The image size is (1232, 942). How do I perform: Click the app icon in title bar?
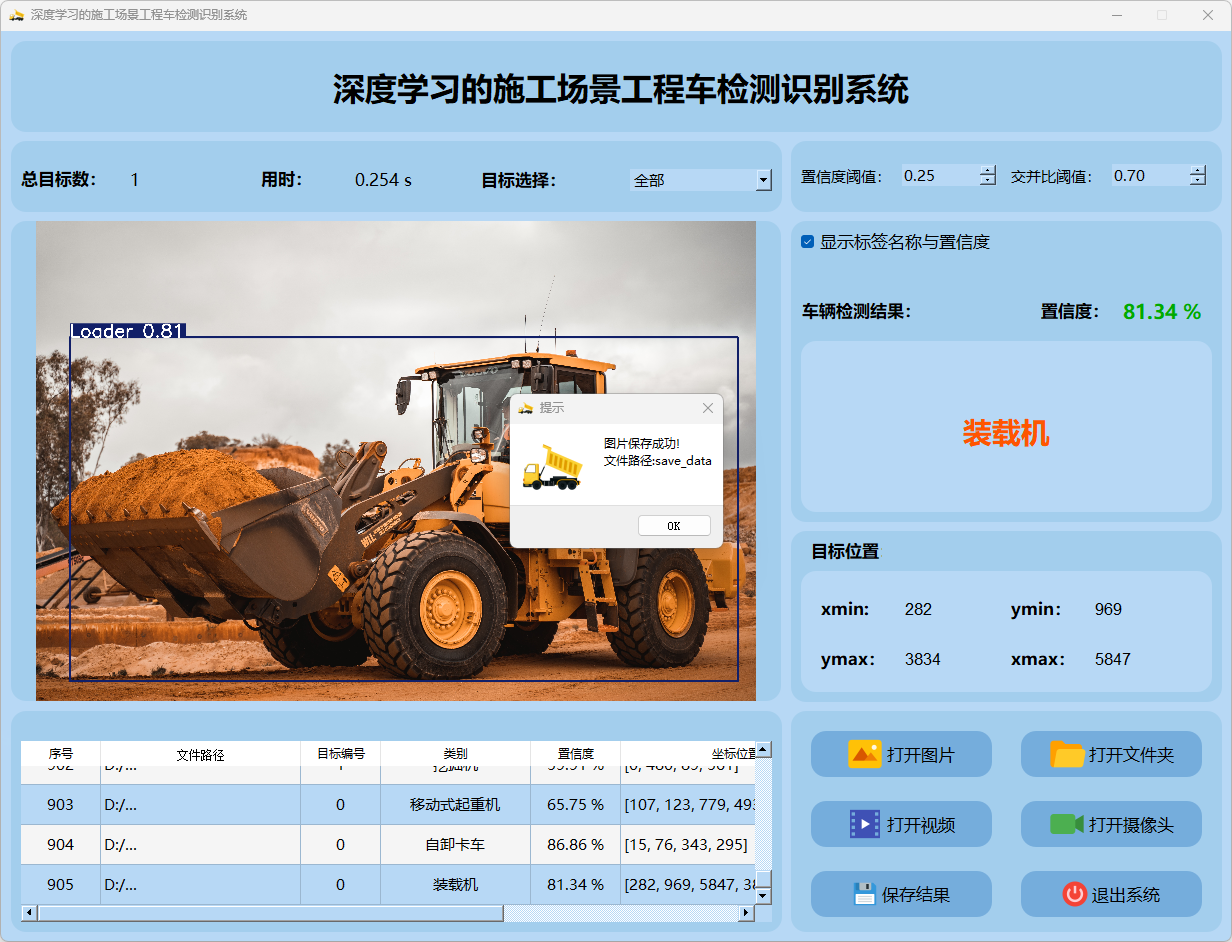coord(16,15)
